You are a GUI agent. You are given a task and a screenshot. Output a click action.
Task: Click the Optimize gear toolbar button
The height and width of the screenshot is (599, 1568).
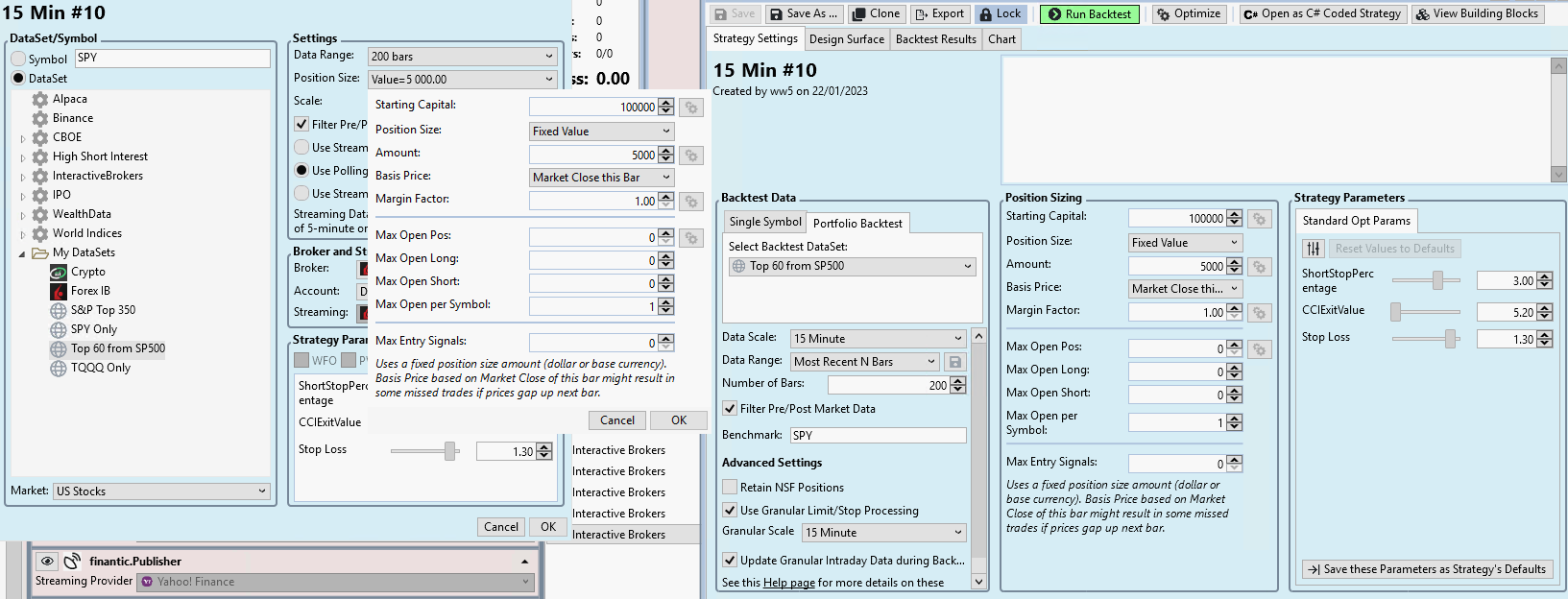[1188, 14]
